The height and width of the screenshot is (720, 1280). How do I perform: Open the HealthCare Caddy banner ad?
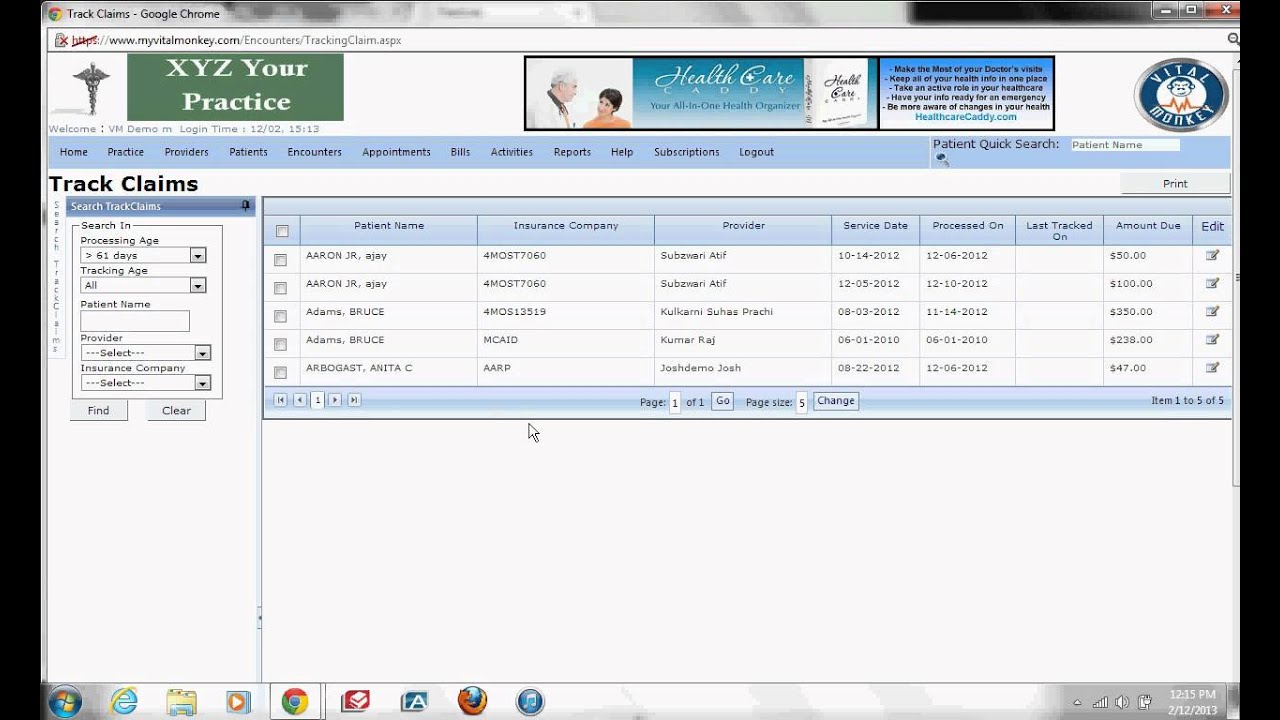789,93
